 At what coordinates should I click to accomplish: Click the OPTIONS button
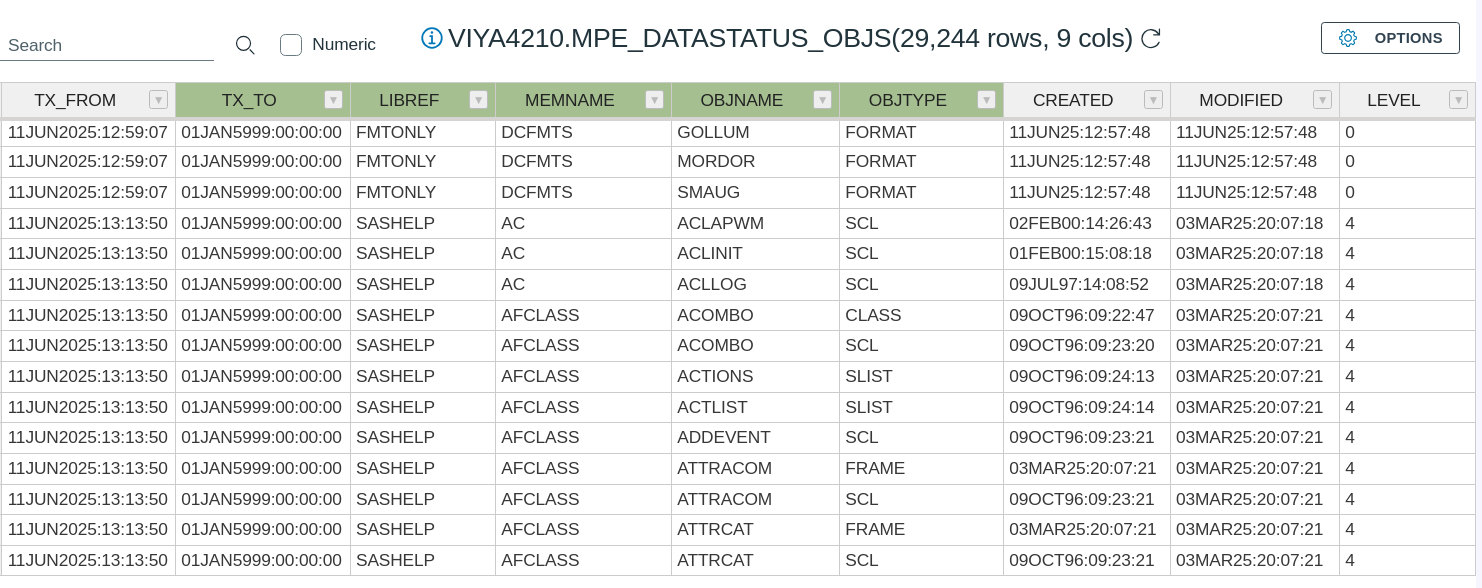point(1390,38)
